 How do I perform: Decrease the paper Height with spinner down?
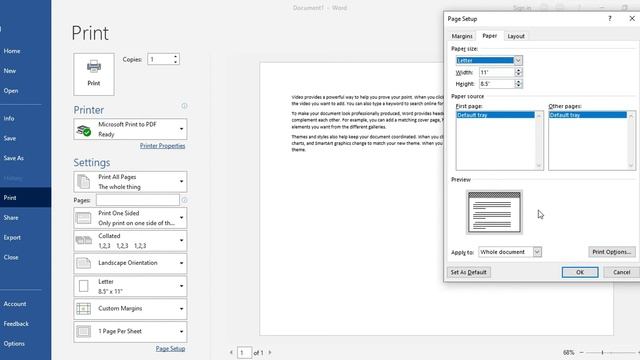(x=518, y=86)
